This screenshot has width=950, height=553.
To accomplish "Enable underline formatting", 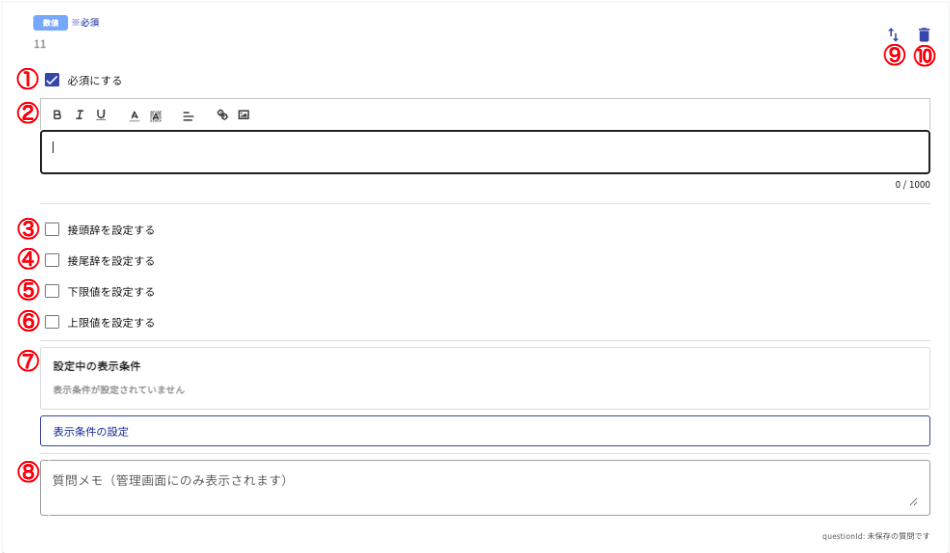I will 101,115.
